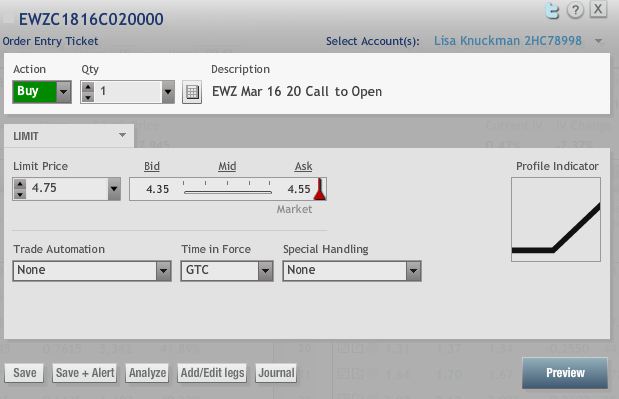Click the red market price marker
Viewport: 619px width, 399px height.
(320, 189)
